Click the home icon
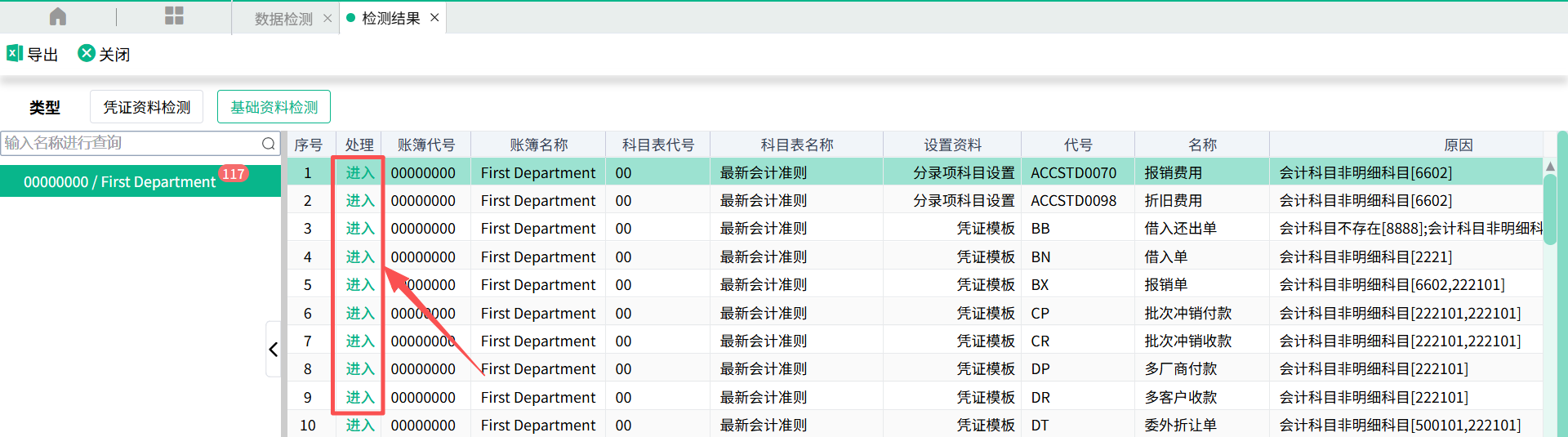 pos(58,17)
